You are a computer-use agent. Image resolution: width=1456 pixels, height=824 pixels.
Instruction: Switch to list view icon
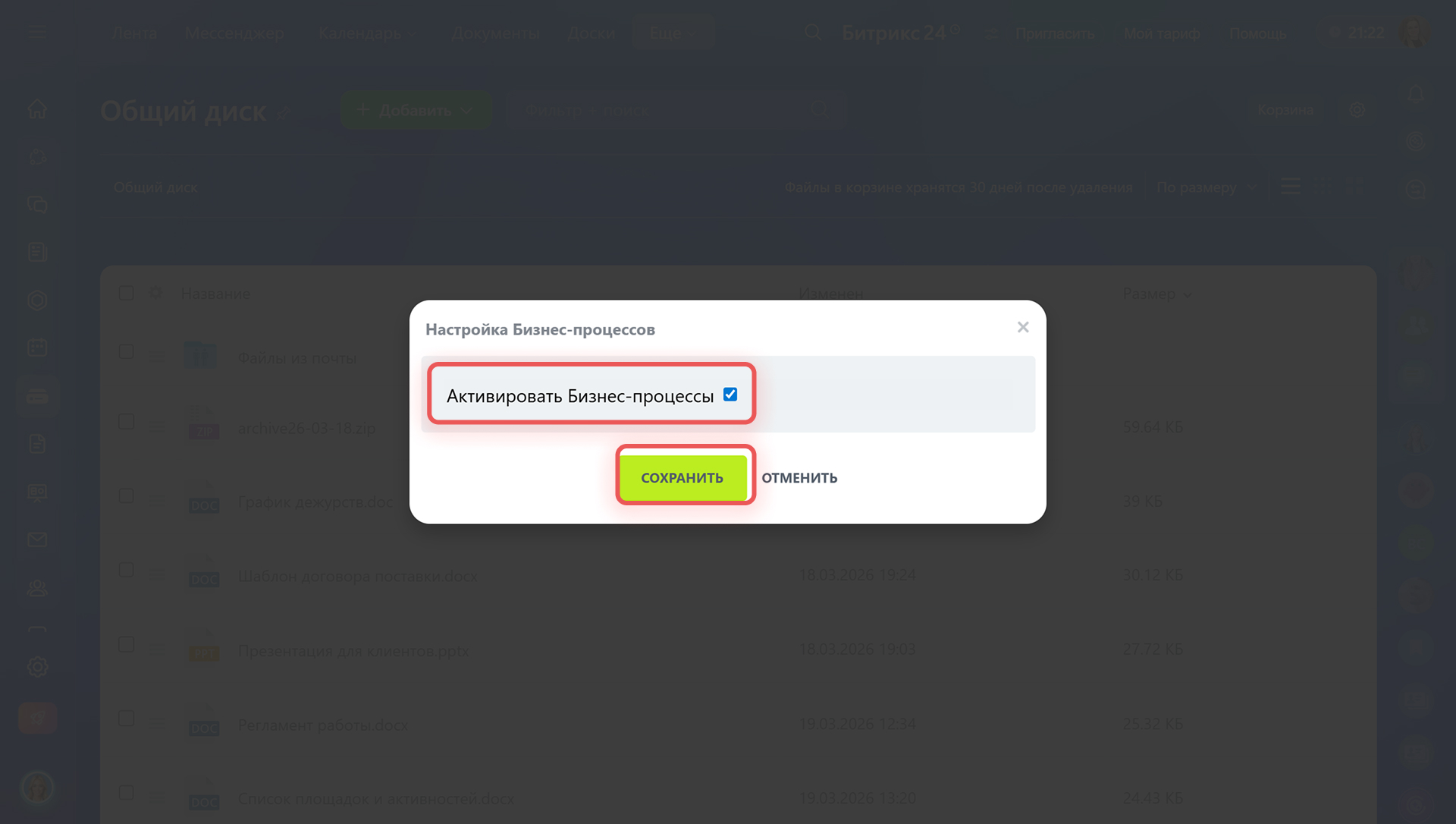click(x=1291, y=187)
